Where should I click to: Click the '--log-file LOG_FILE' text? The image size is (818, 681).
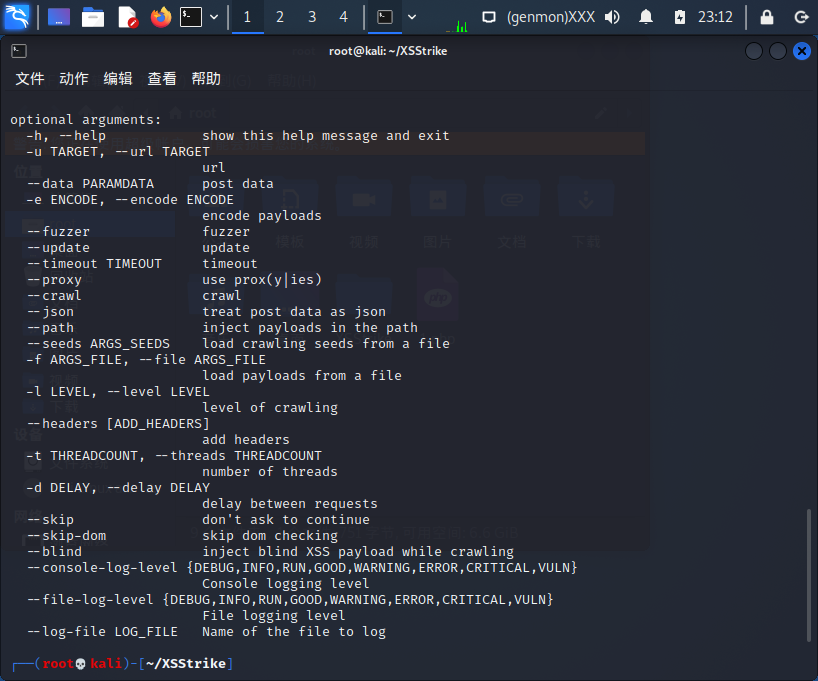coord(102,631)
